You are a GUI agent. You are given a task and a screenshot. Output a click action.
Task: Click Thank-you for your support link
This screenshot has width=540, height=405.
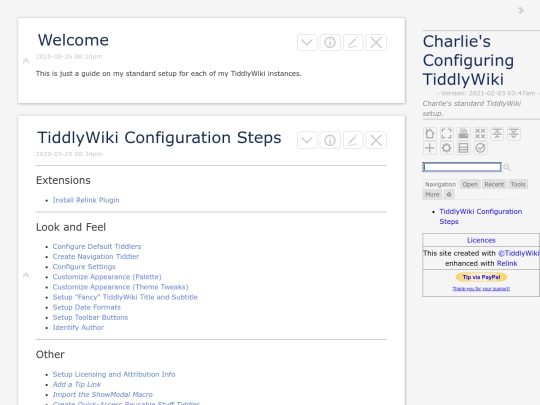pos(481,289)
